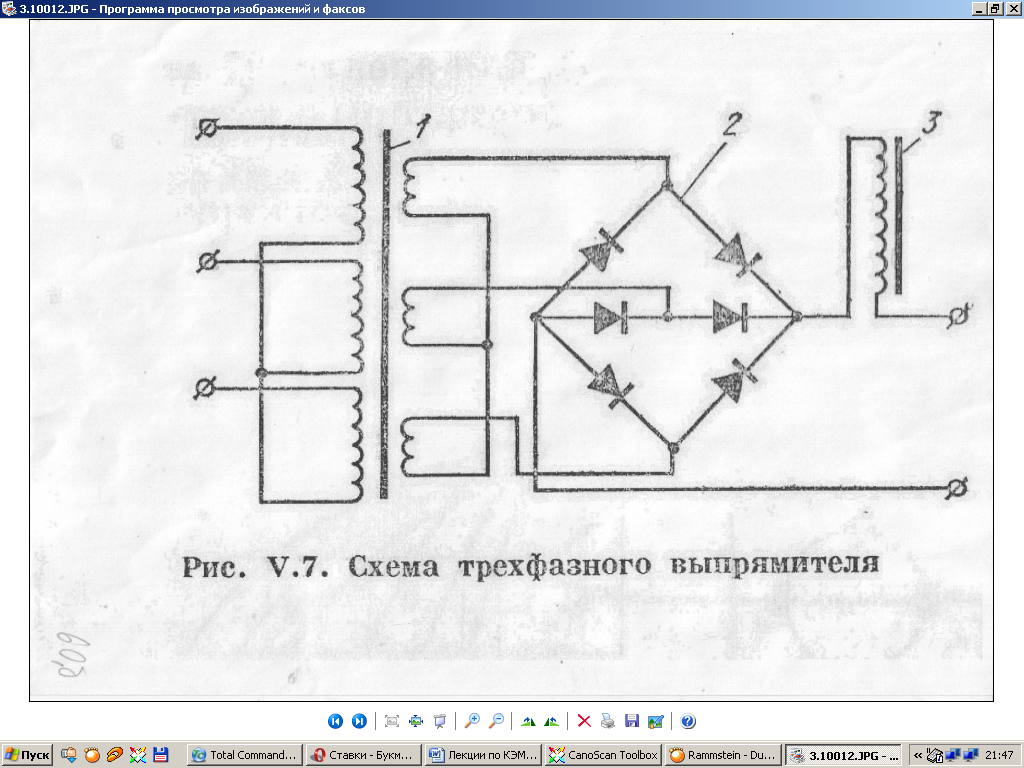Rotate the image counterclockwise

pyautogui.click(x=552, y=721)
